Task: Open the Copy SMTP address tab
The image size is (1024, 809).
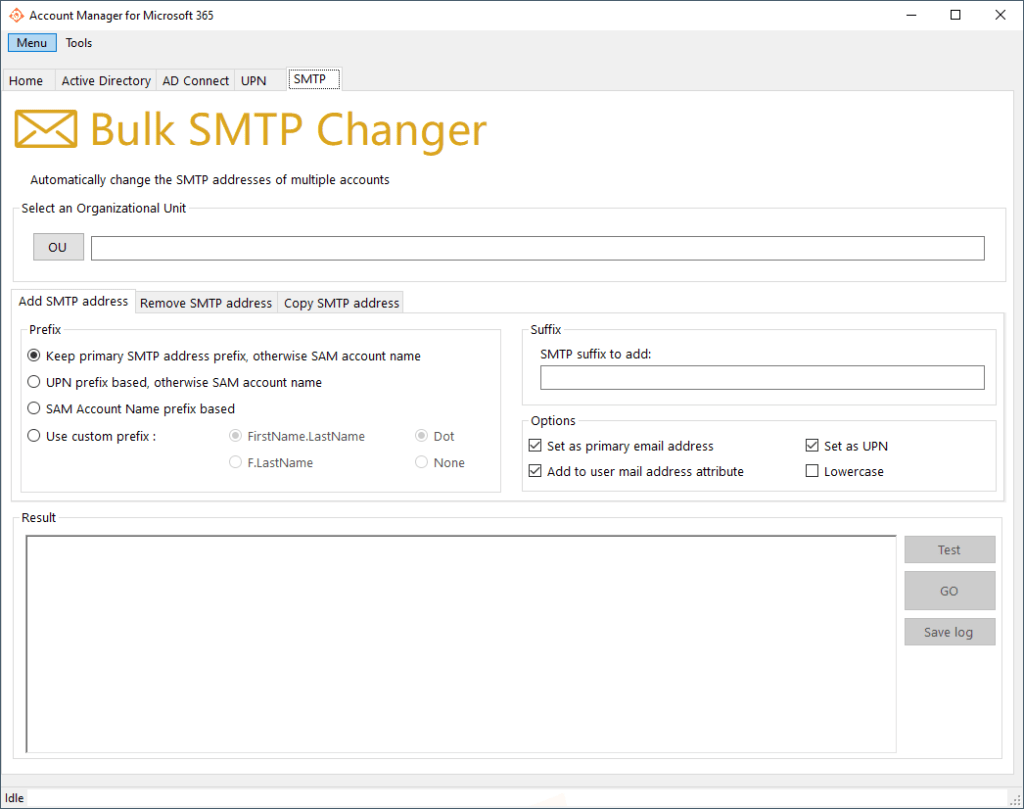Action: [x=341, y=303]
